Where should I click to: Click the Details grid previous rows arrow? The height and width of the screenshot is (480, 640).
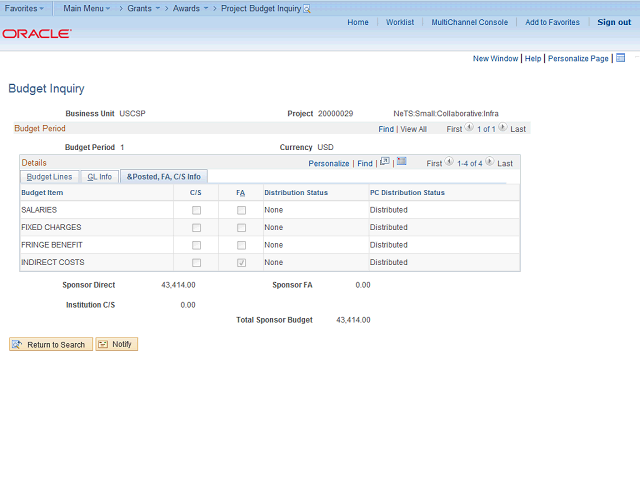point(449,162)
